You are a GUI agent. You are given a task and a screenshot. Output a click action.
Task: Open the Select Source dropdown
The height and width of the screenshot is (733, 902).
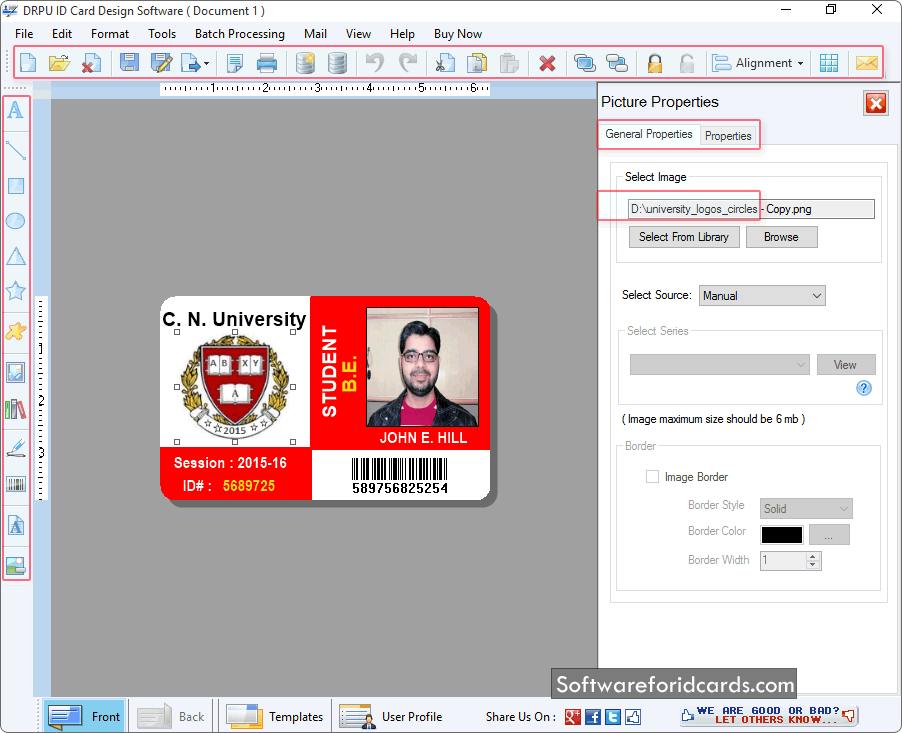tap(762, 296)
